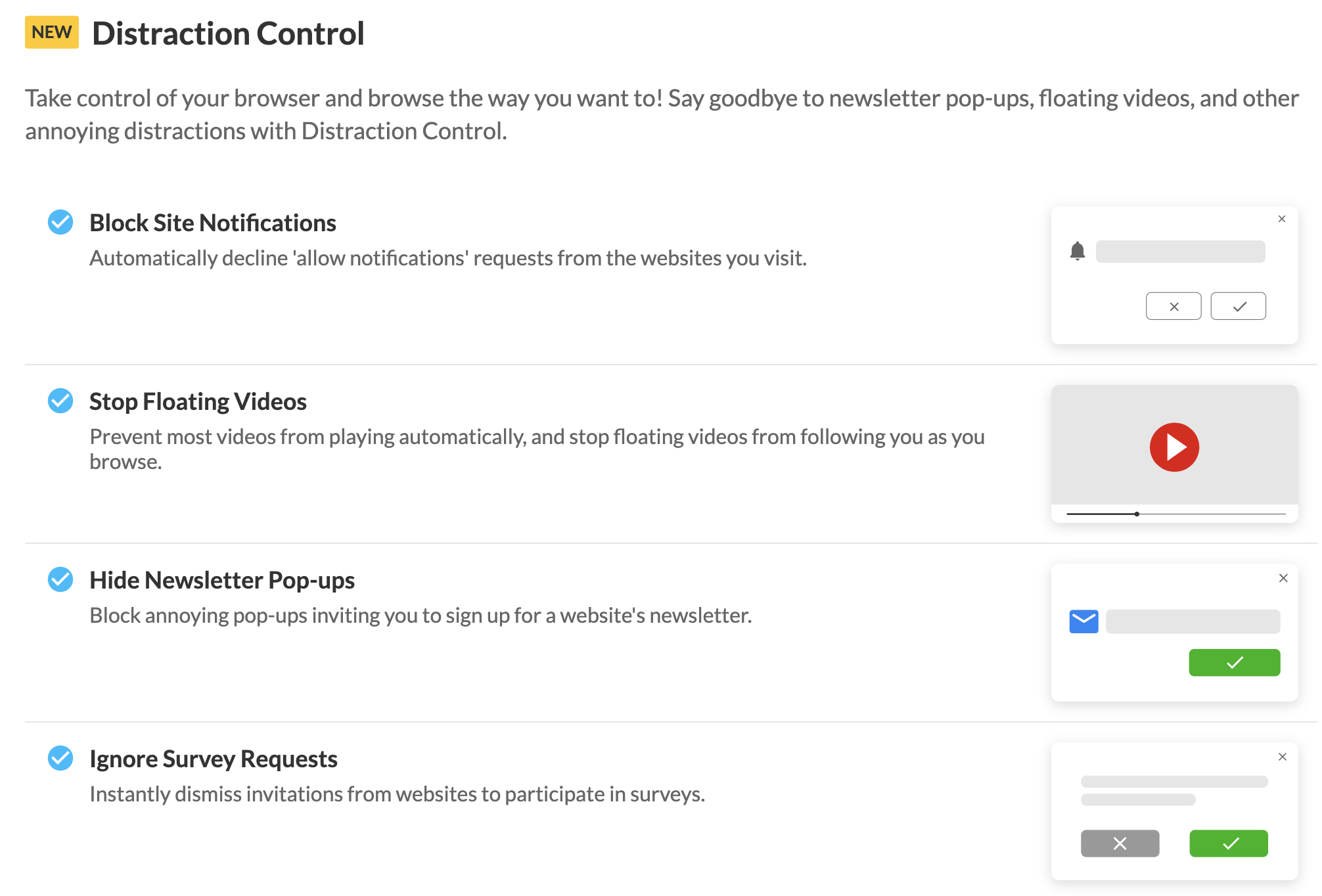This screenshot has width=1322, height=896.
Task: Toggle the Stop Floating Videos checkmark
Action: click(x=60, y=401)
